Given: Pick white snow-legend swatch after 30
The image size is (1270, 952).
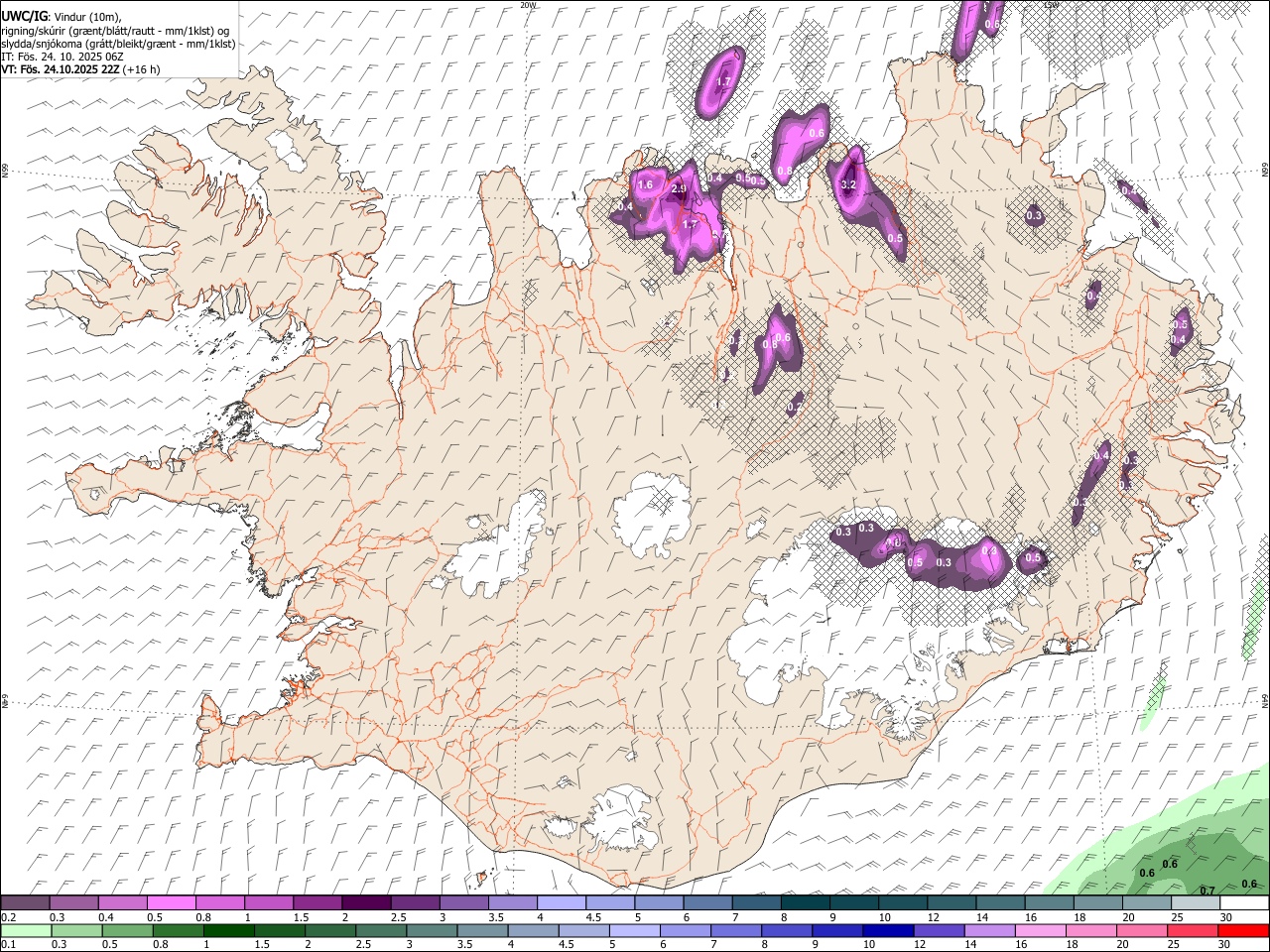Looking at the screenshot, I should pyautogui.click(x=1244, y=903).
